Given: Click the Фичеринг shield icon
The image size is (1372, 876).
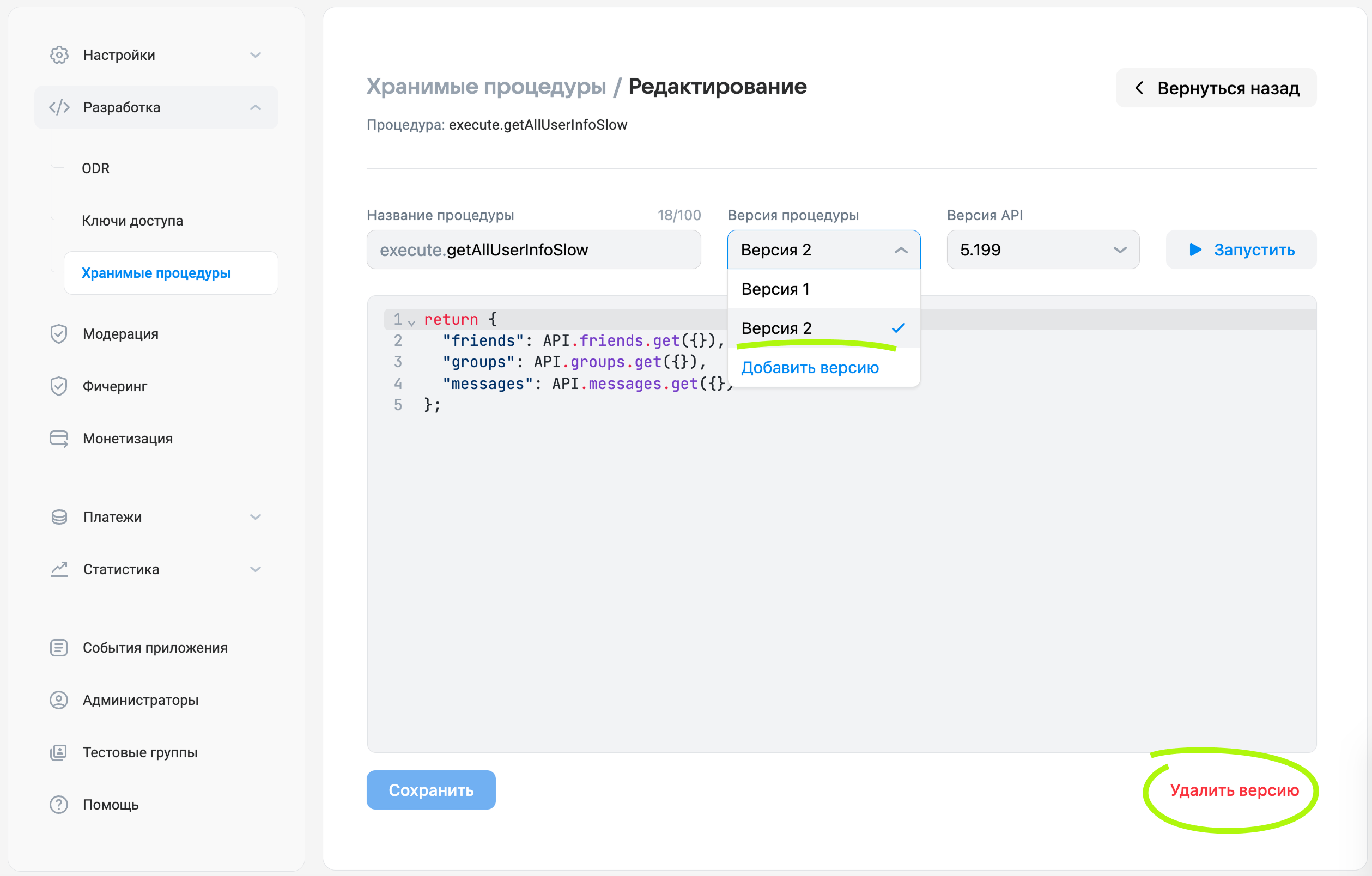Looking at the screenshot, I should [x=59, y=386].
